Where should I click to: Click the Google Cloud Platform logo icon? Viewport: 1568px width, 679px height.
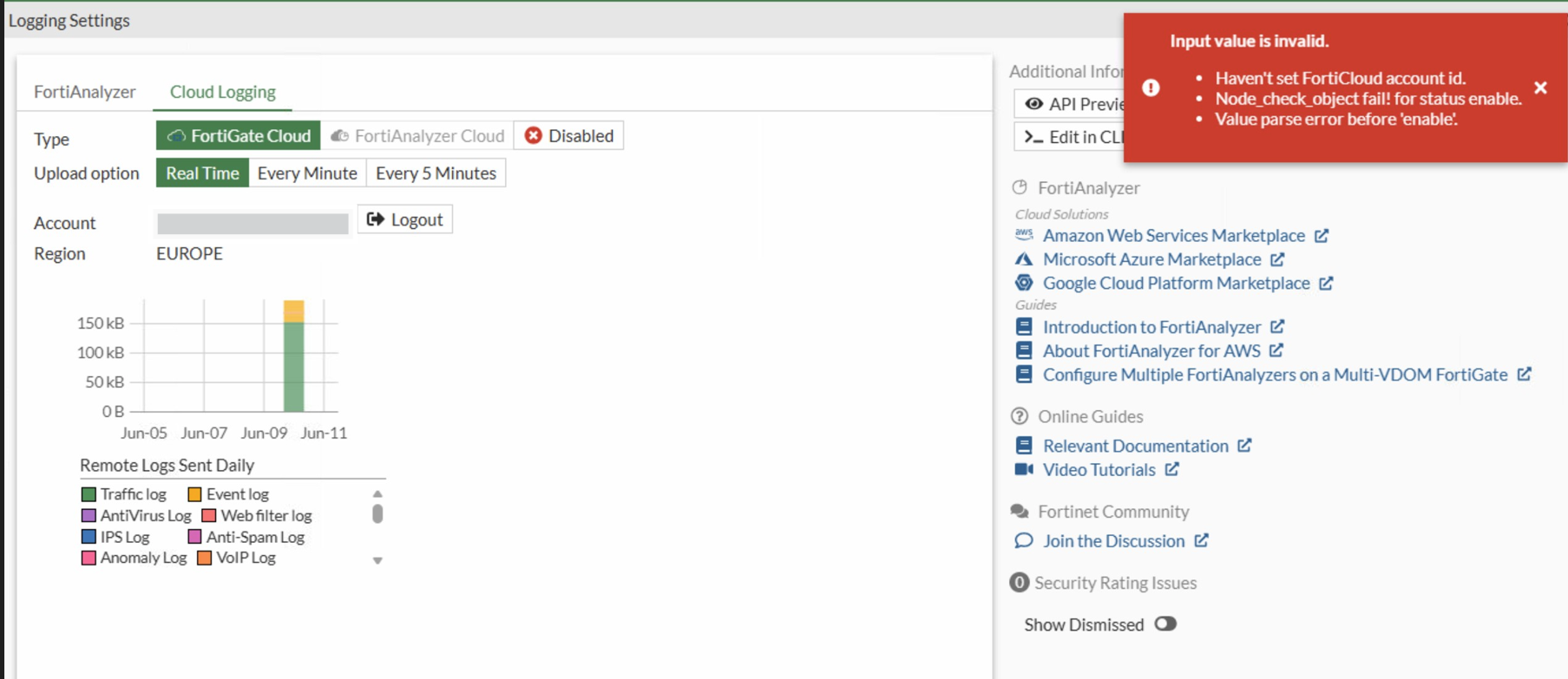click(1024, 283)
